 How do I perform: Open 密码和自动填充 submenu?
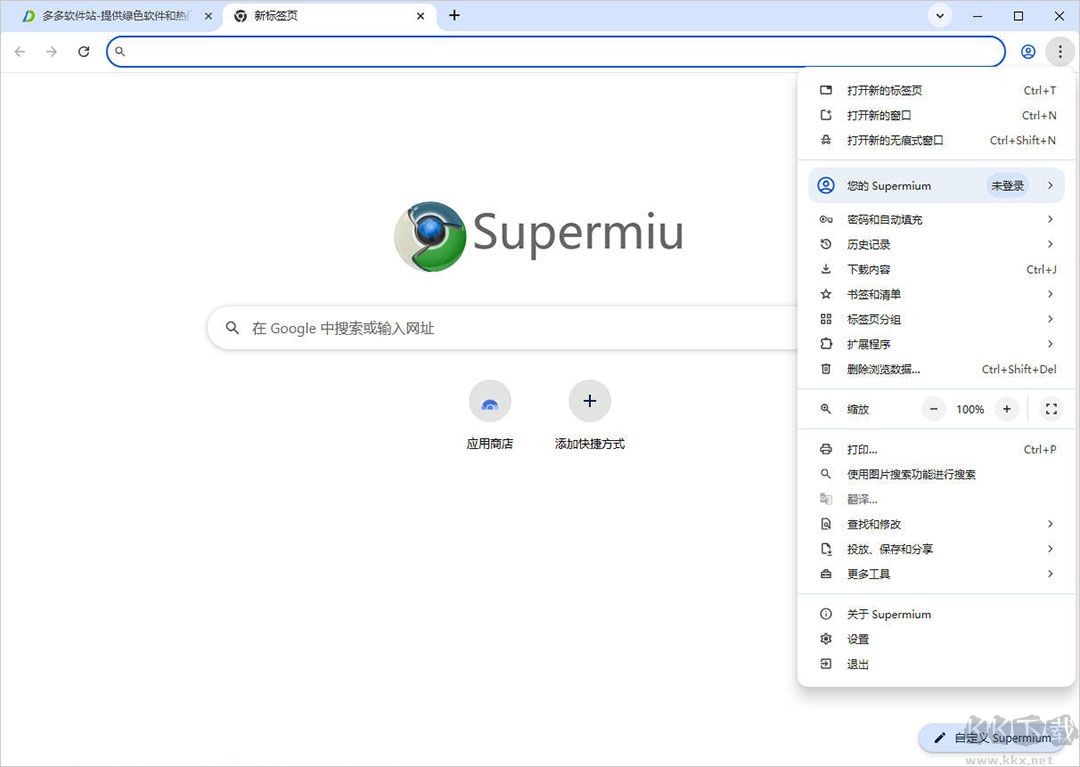937,219
